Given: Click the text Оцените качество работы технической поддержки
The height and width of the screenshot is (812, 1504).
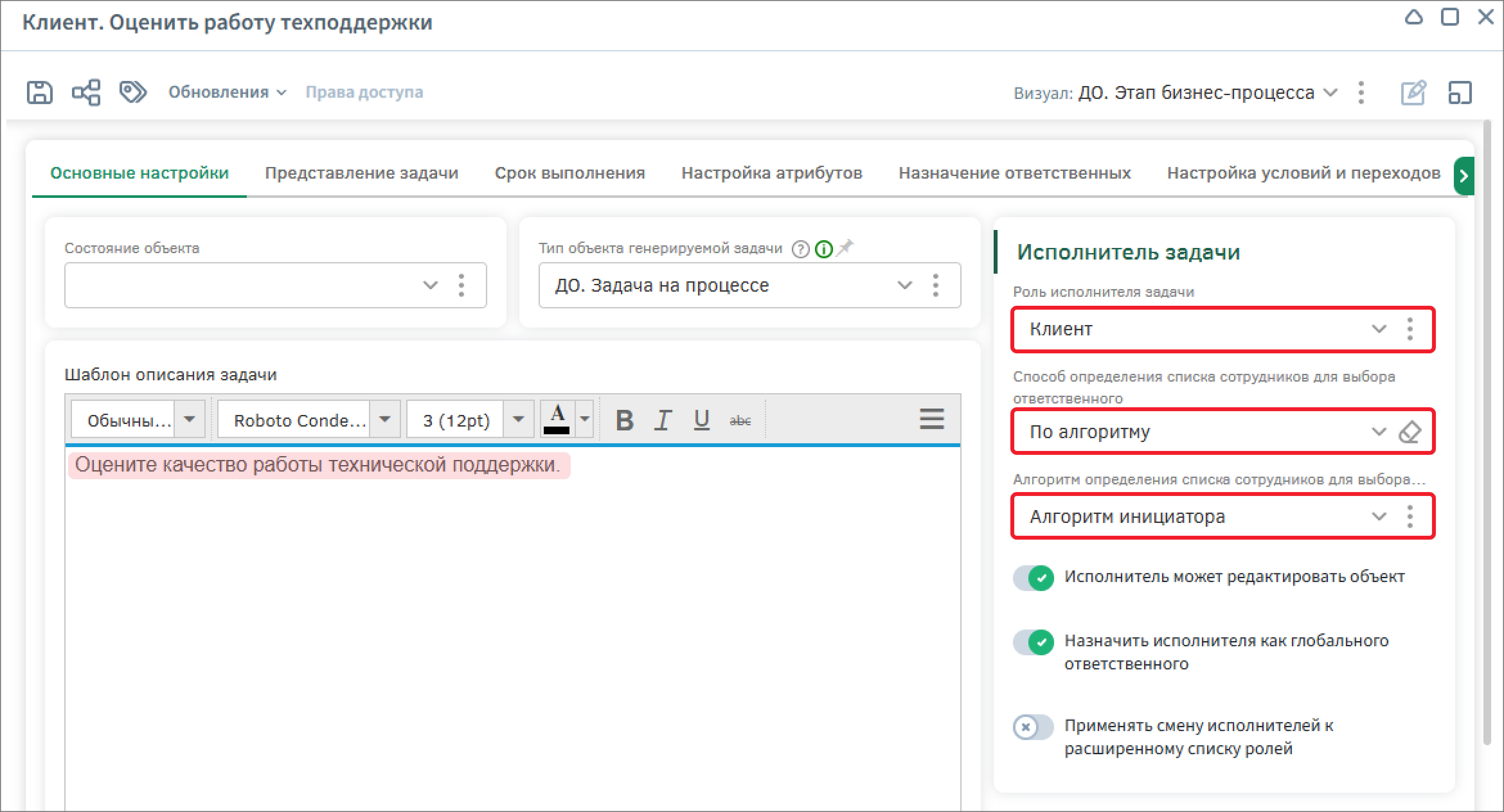Looking at the screenshot, I should pyautogui.click(x=318, y=465).
